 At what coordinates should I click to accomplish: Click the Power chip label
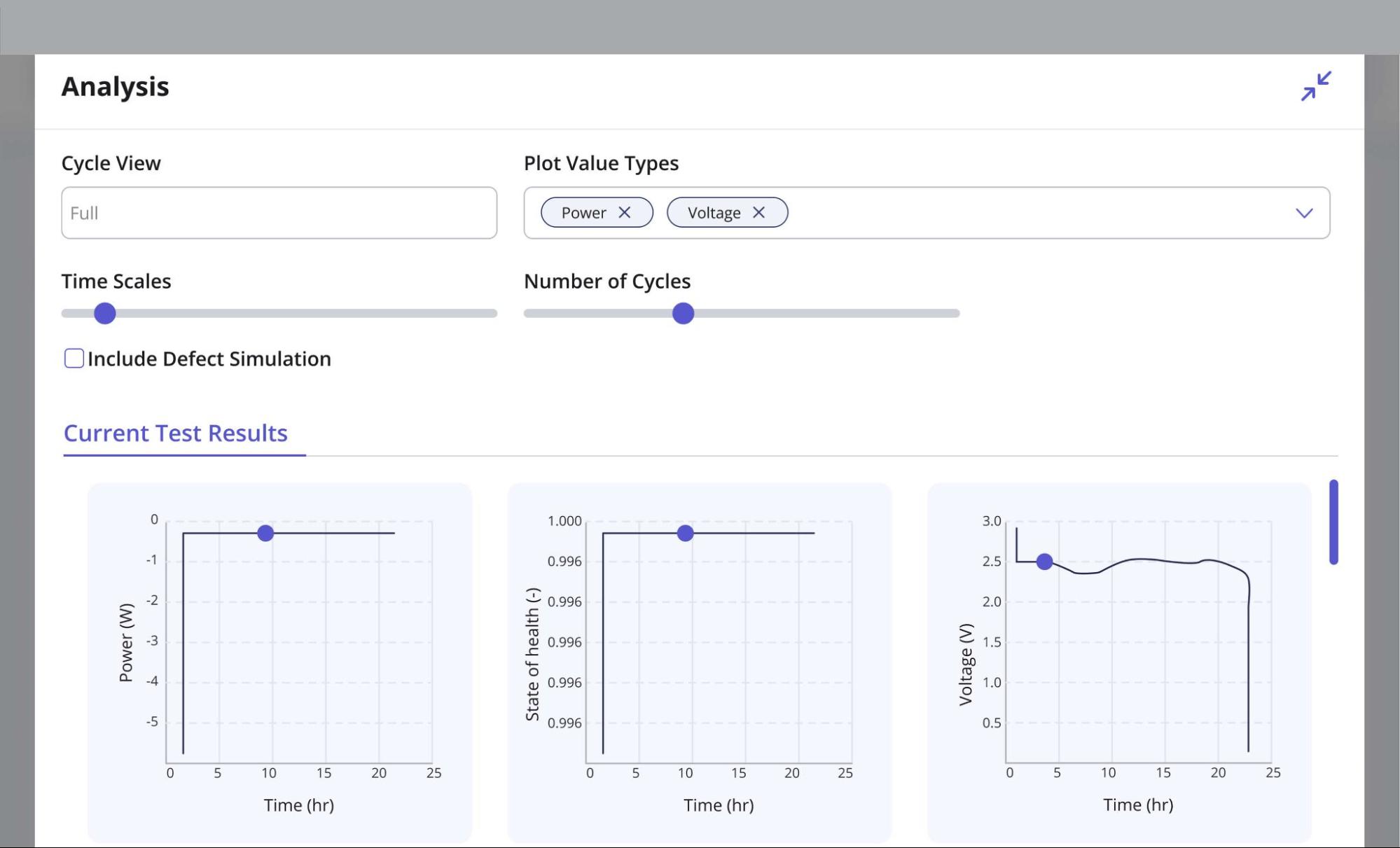tap(583, 212)
